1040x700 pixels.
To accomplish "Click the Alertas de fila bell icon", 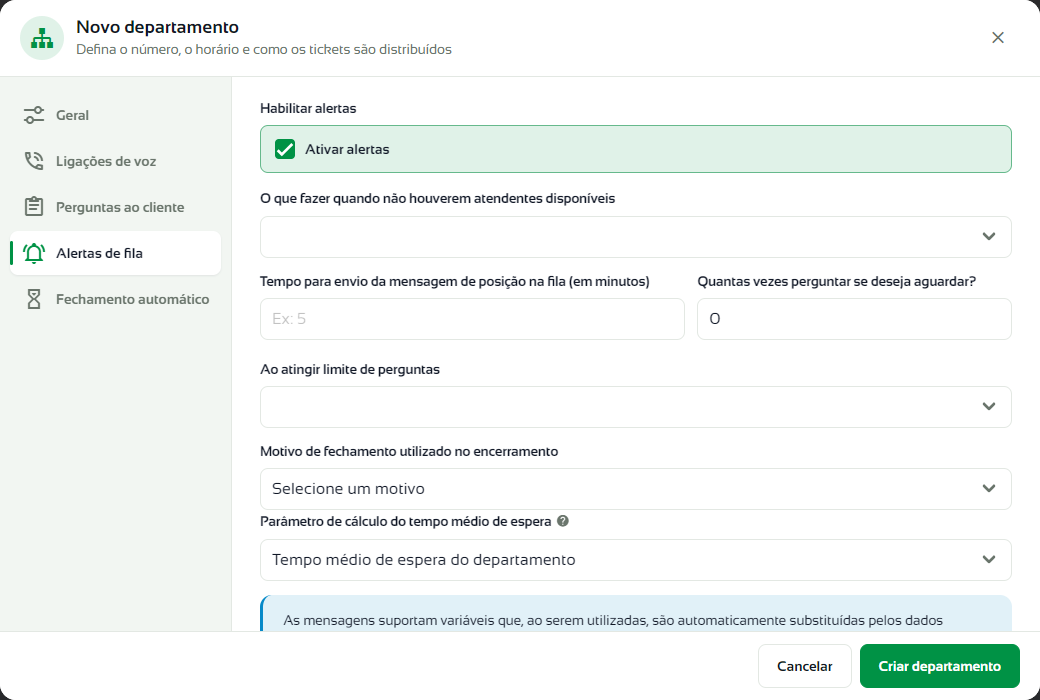I will point(34,253).
